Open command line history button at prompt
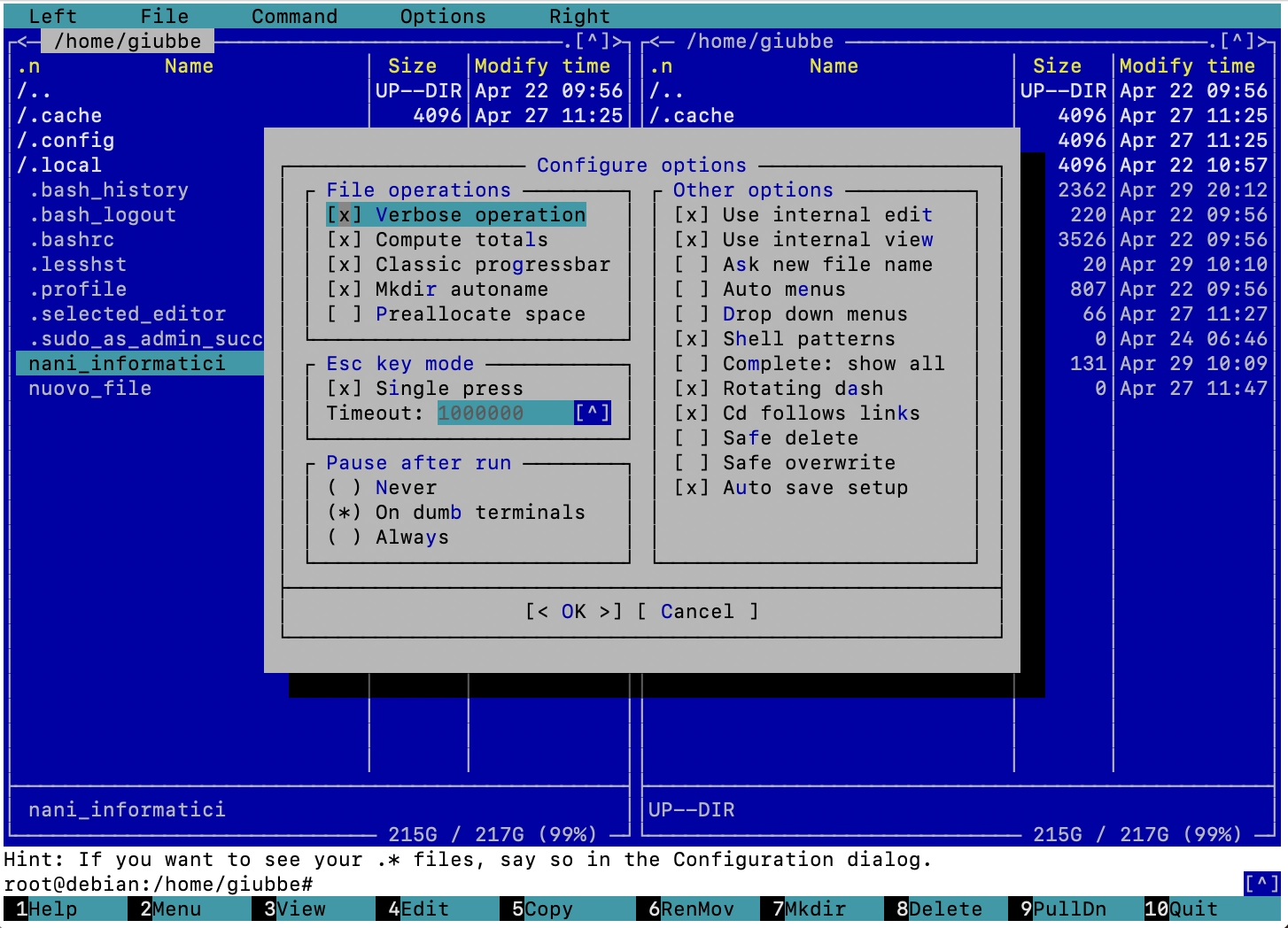1288x928 pixels. click(x=1261, y=884)
